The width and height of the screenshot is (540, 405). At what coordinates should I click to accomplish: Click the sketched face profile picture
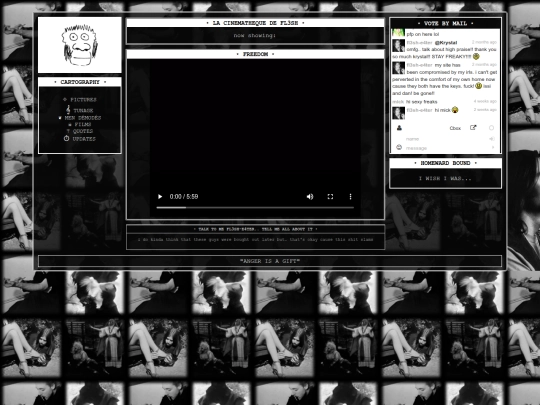80,45
